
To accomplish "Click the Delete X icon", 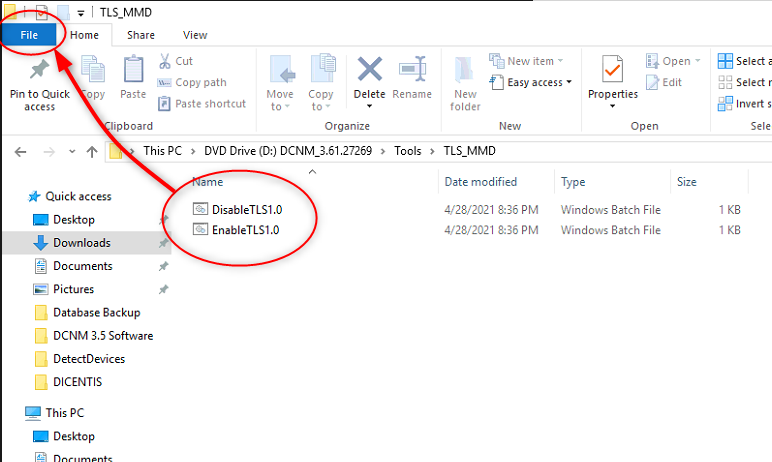I will (x=369, y=69).
